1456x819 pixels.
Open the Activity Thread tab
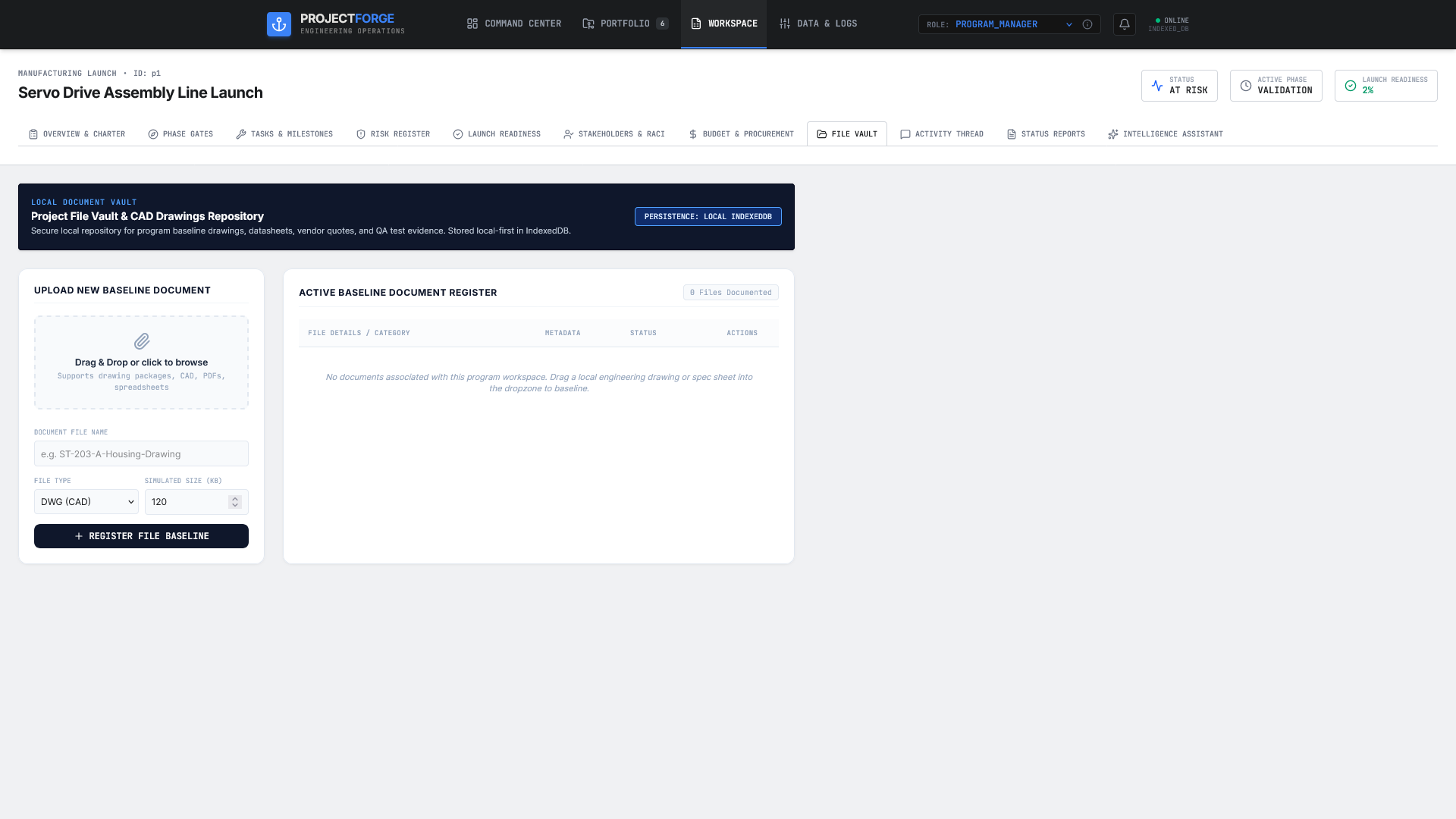tap(942, 134)
